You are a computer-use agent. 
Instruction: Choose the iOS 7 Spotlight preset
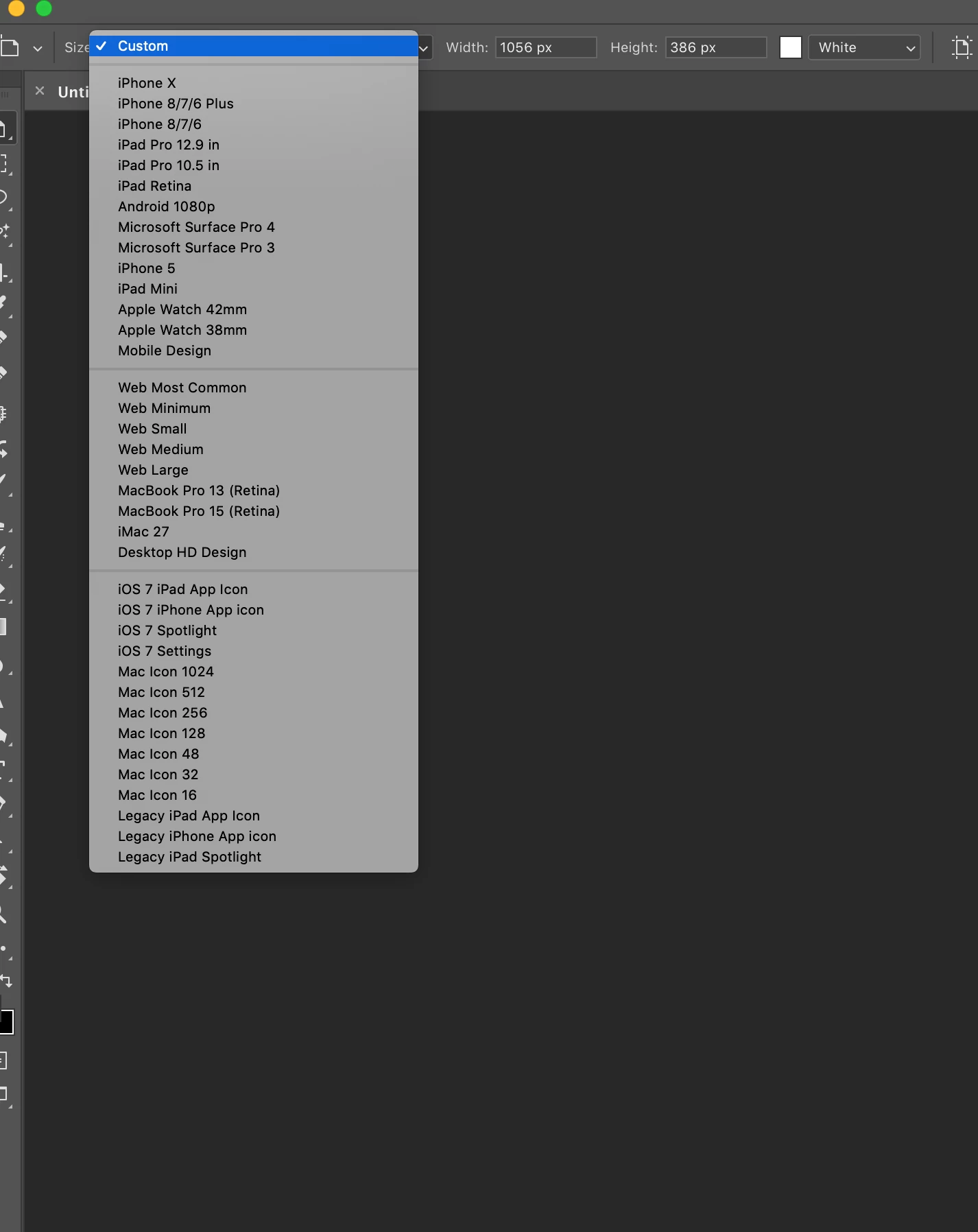pyautogui.click(x=254, y=630)
